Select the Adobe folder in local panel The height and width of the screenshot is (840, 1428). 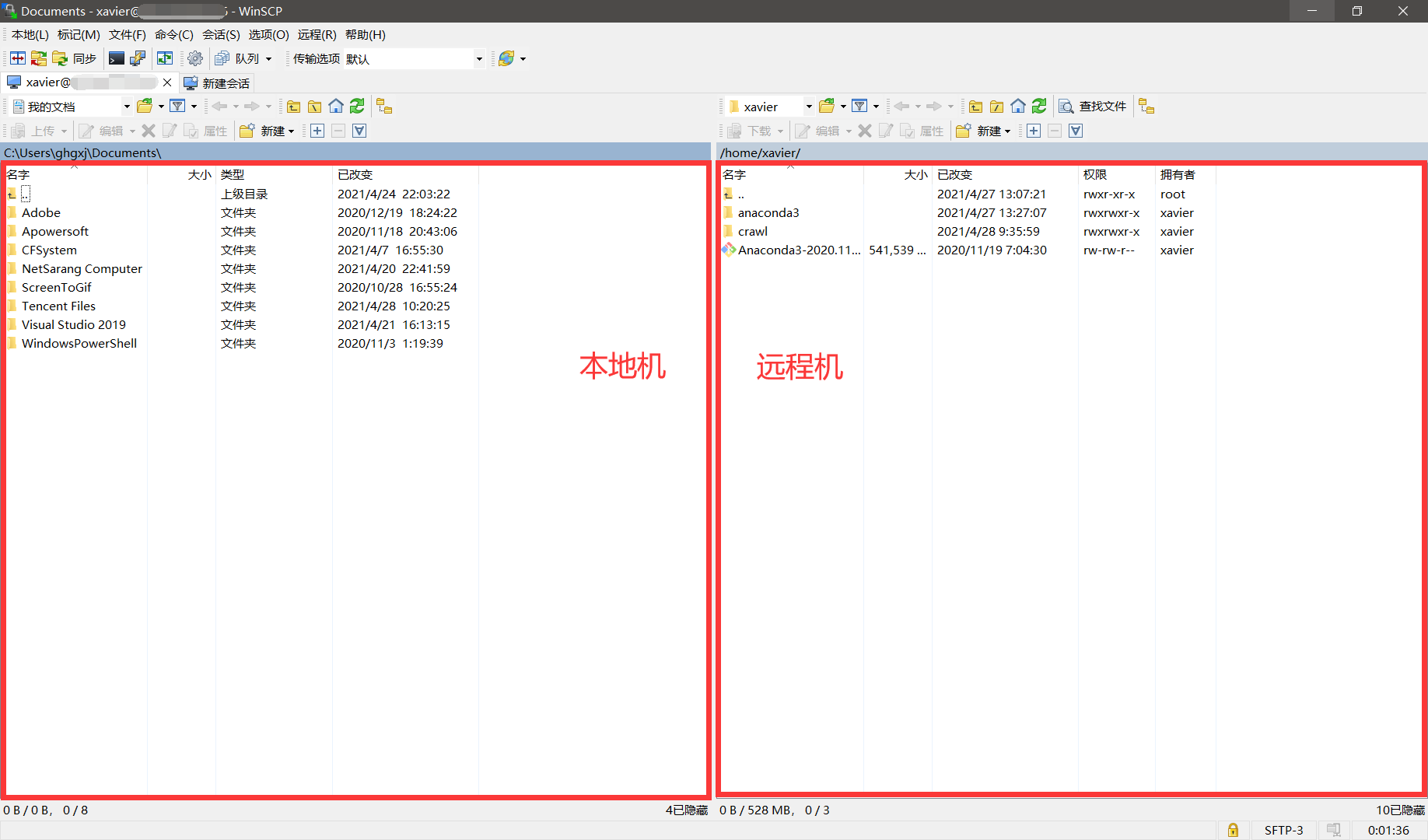coord(41,212)
